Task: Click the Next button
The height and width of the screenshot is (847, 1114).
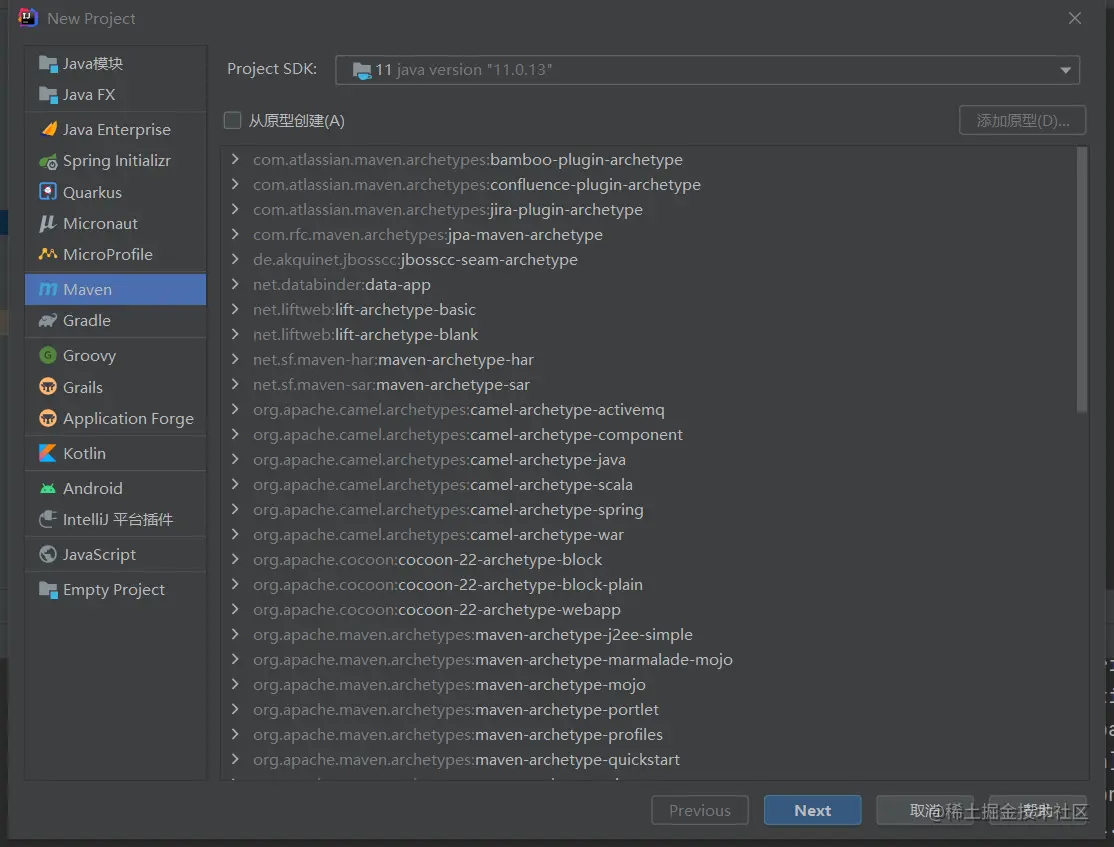Action: pos(813,810)
